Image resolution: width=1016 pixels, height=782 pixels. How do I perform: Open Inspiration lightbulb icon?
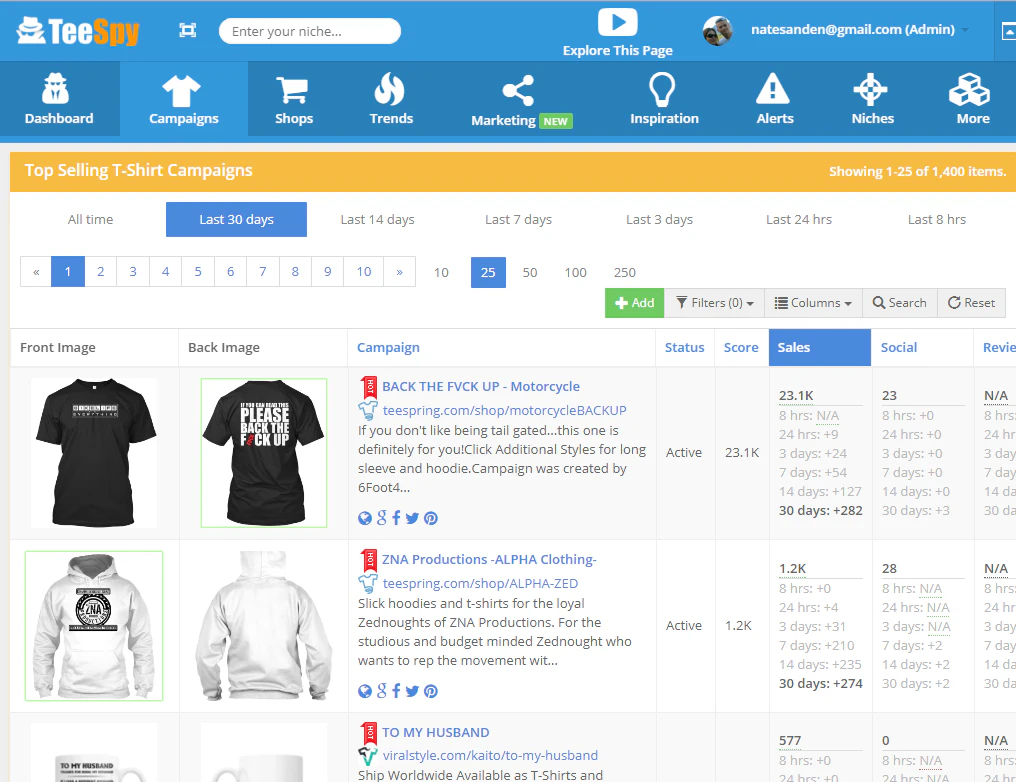point(662,89)
